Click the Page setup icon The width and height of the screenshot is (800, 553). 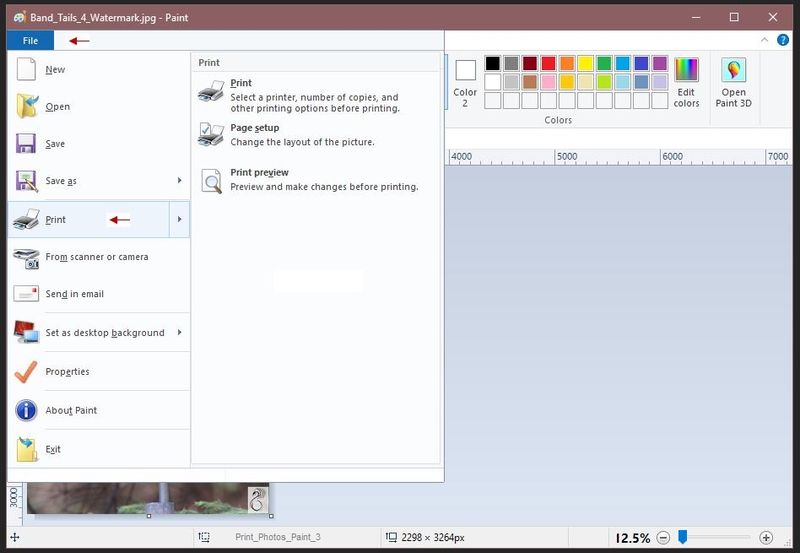click(x=211, y=134)
